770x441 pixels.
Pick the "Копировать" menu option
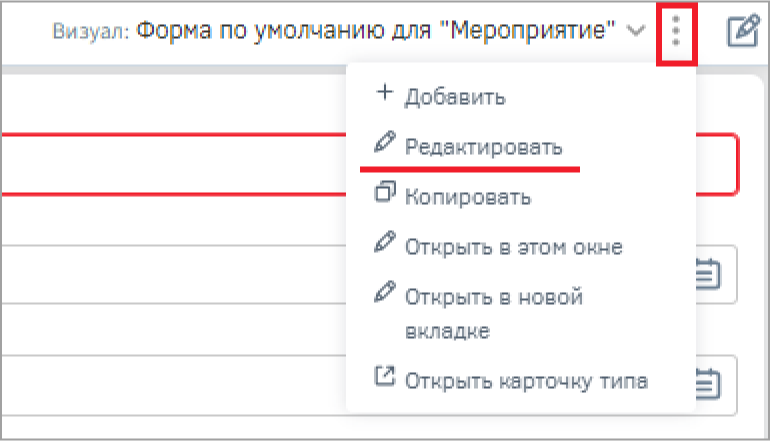pyautogui.click(x=467, y=197)
